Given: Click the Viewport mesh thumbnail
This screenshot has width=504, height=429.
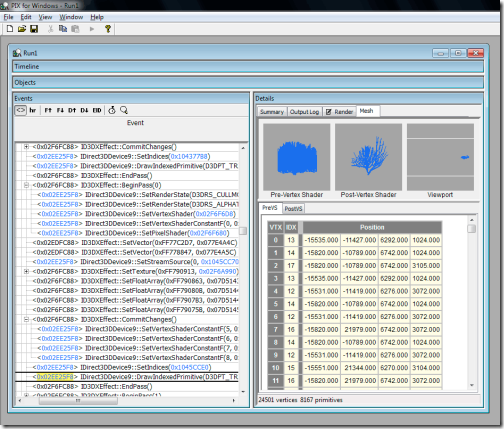Looking at the screenshot, I should tap(440, 157).
